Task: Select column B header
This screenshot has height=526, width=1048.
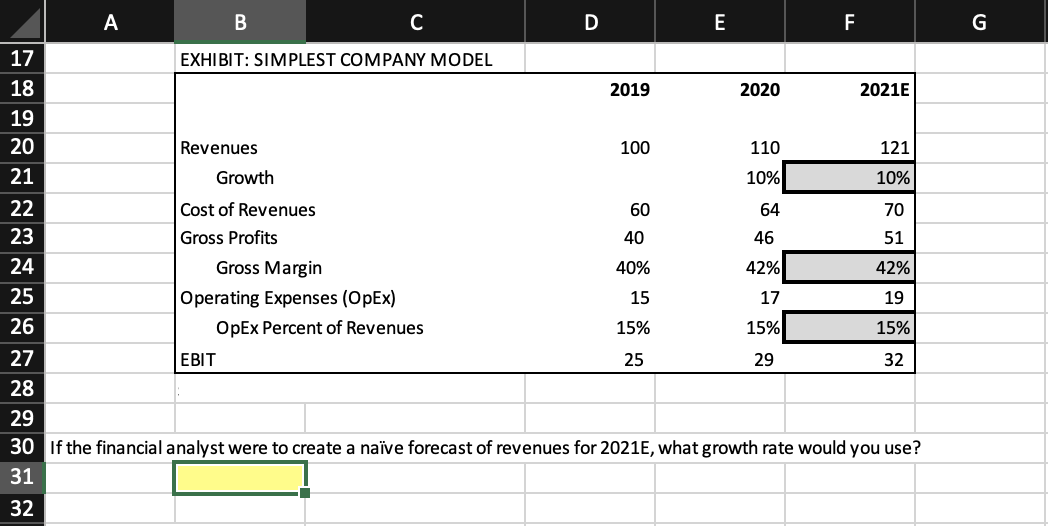Action: pos(240,22)
